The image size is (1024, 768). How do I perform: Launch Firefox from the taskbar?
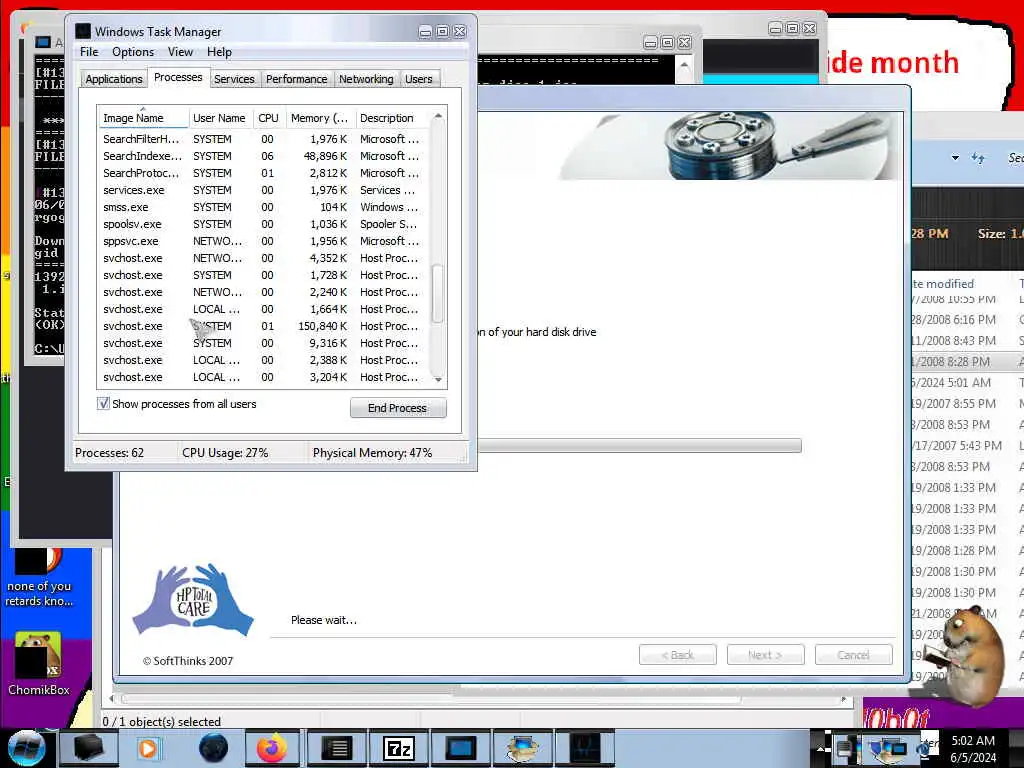click(x=272, y=748)
